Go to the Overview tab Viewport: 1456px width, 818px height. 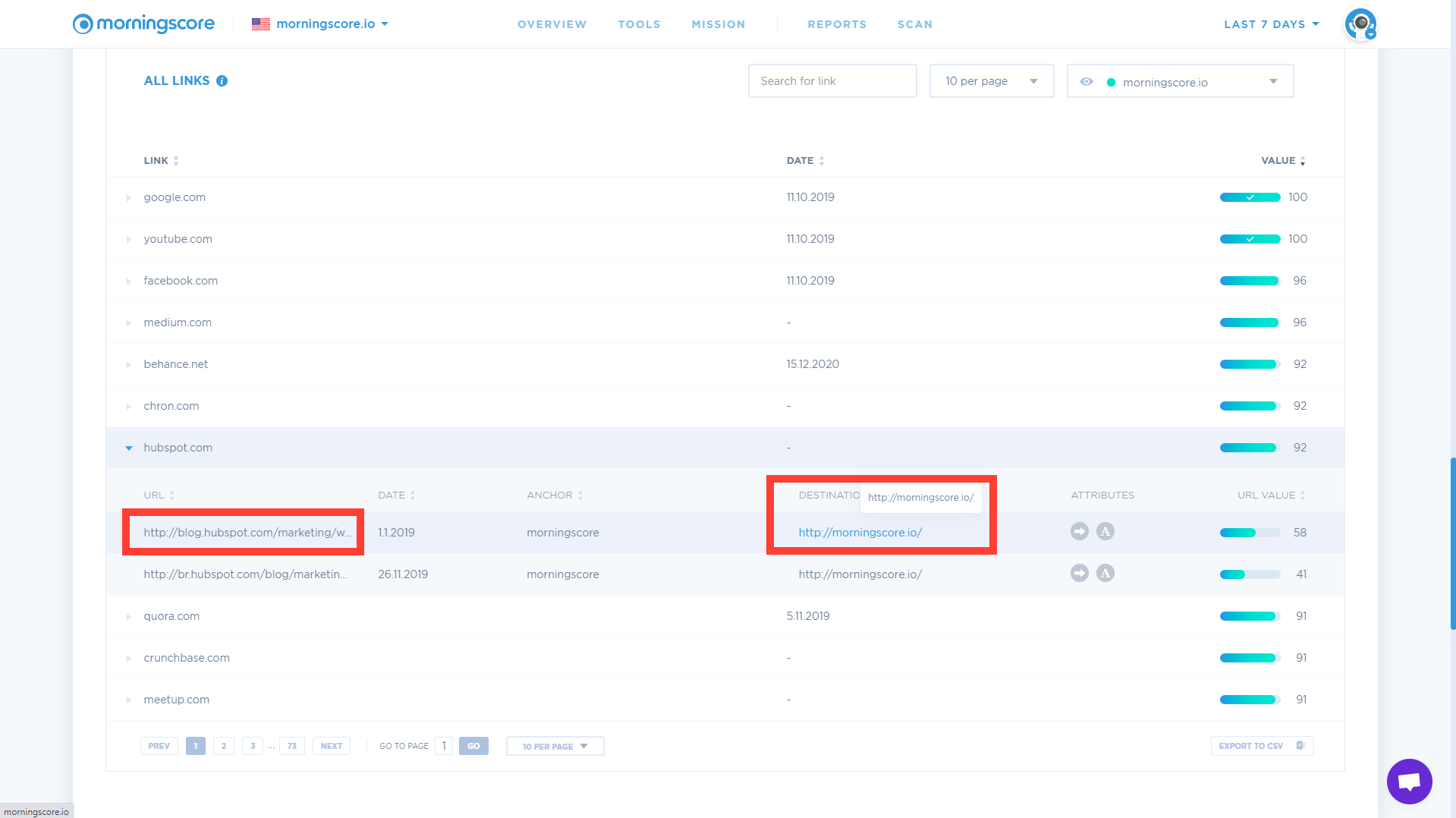pos(552,24)
